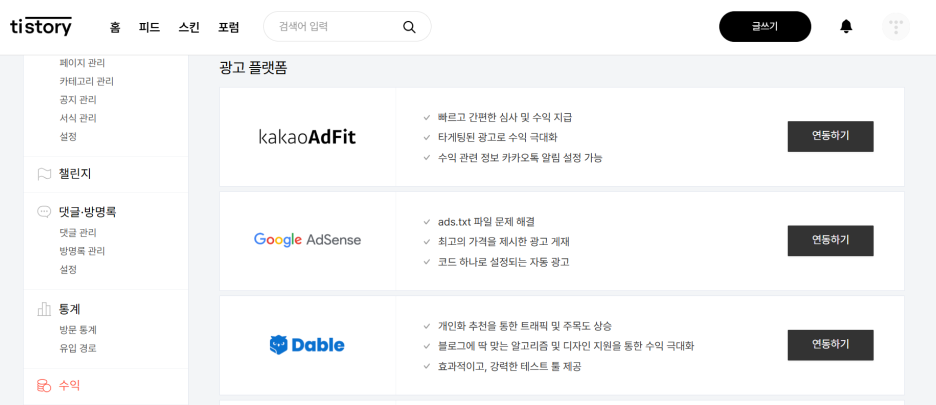Click the 챌린지 flag icon

click(x=44, y=174)
